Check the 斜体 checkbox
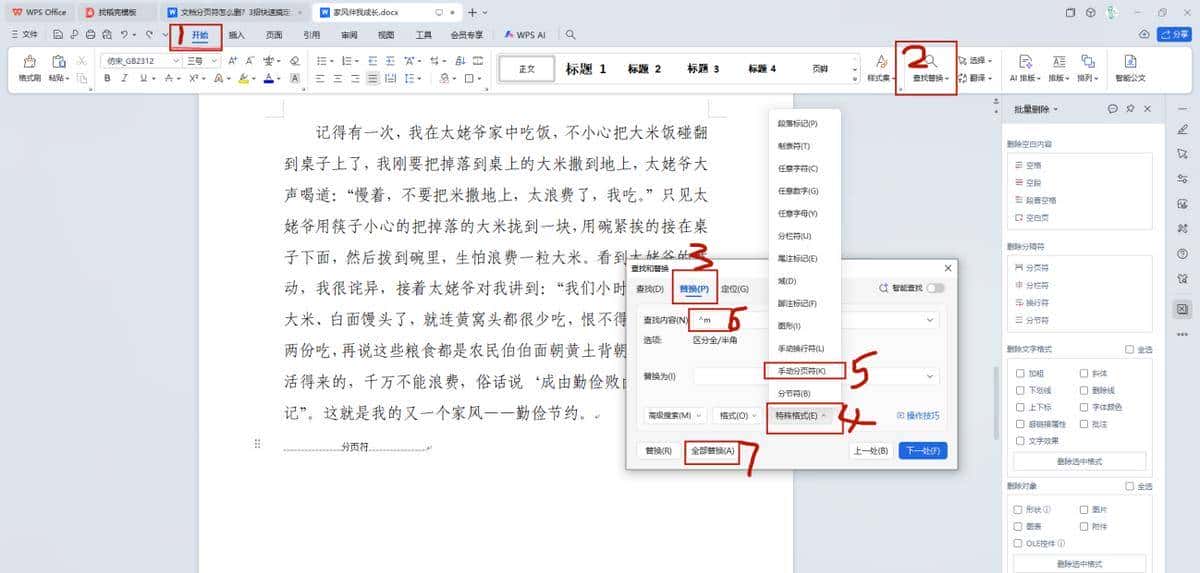 click(1085, 373)
